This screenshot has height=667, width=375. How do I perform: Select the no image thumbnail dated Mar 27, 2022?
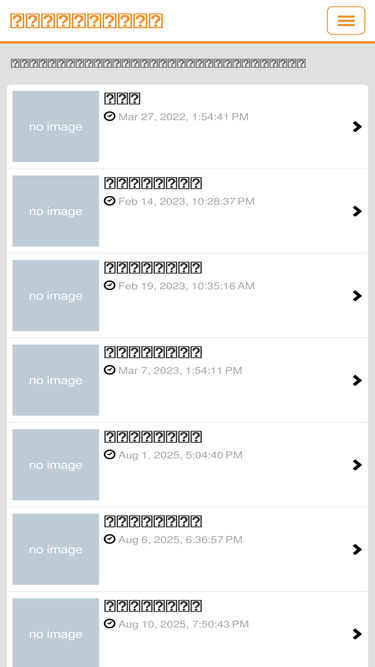click(x=56, y=126)
